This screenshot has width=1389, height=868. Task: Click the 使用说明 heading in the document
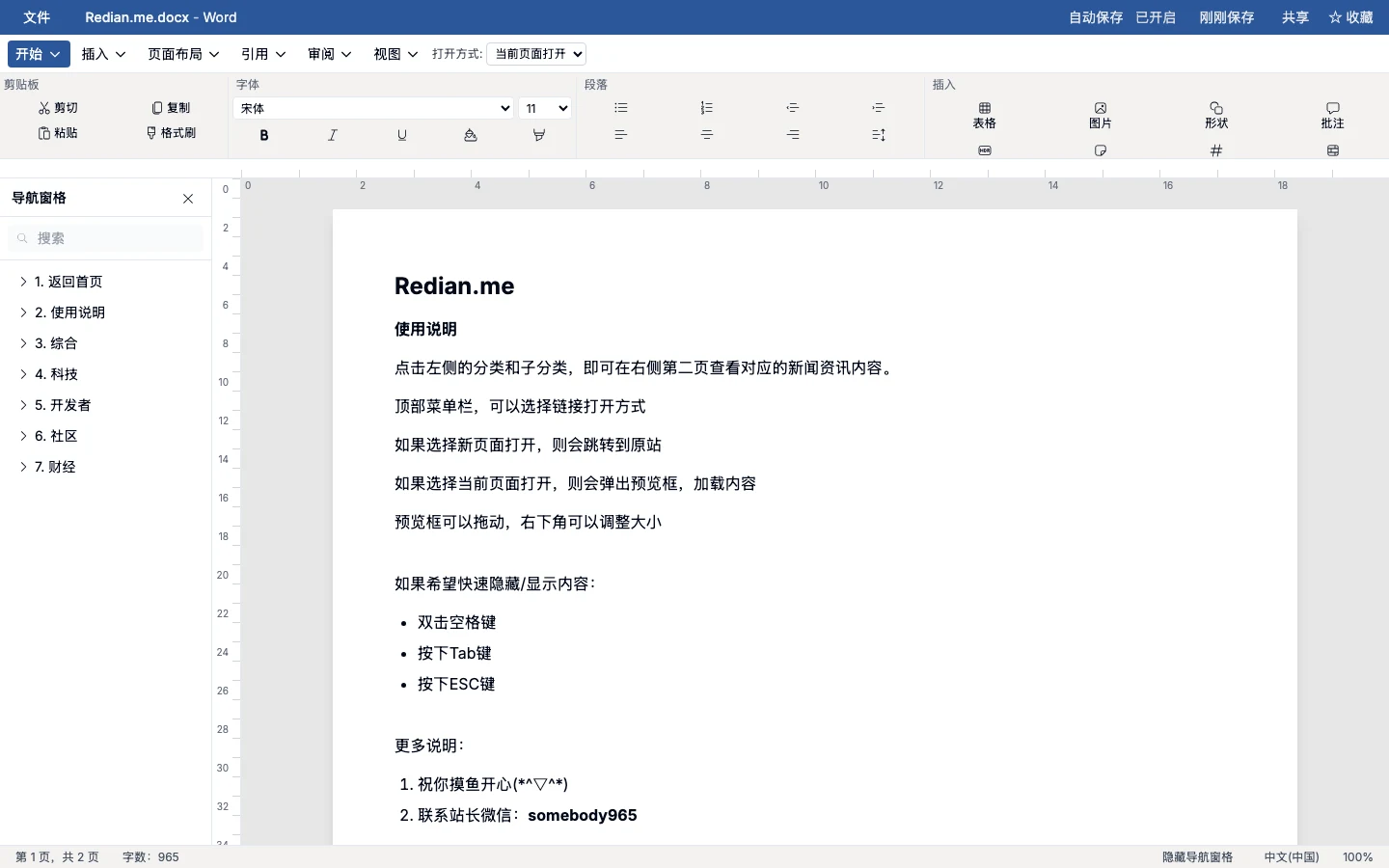pyautogui.click(x=425, y=329)
